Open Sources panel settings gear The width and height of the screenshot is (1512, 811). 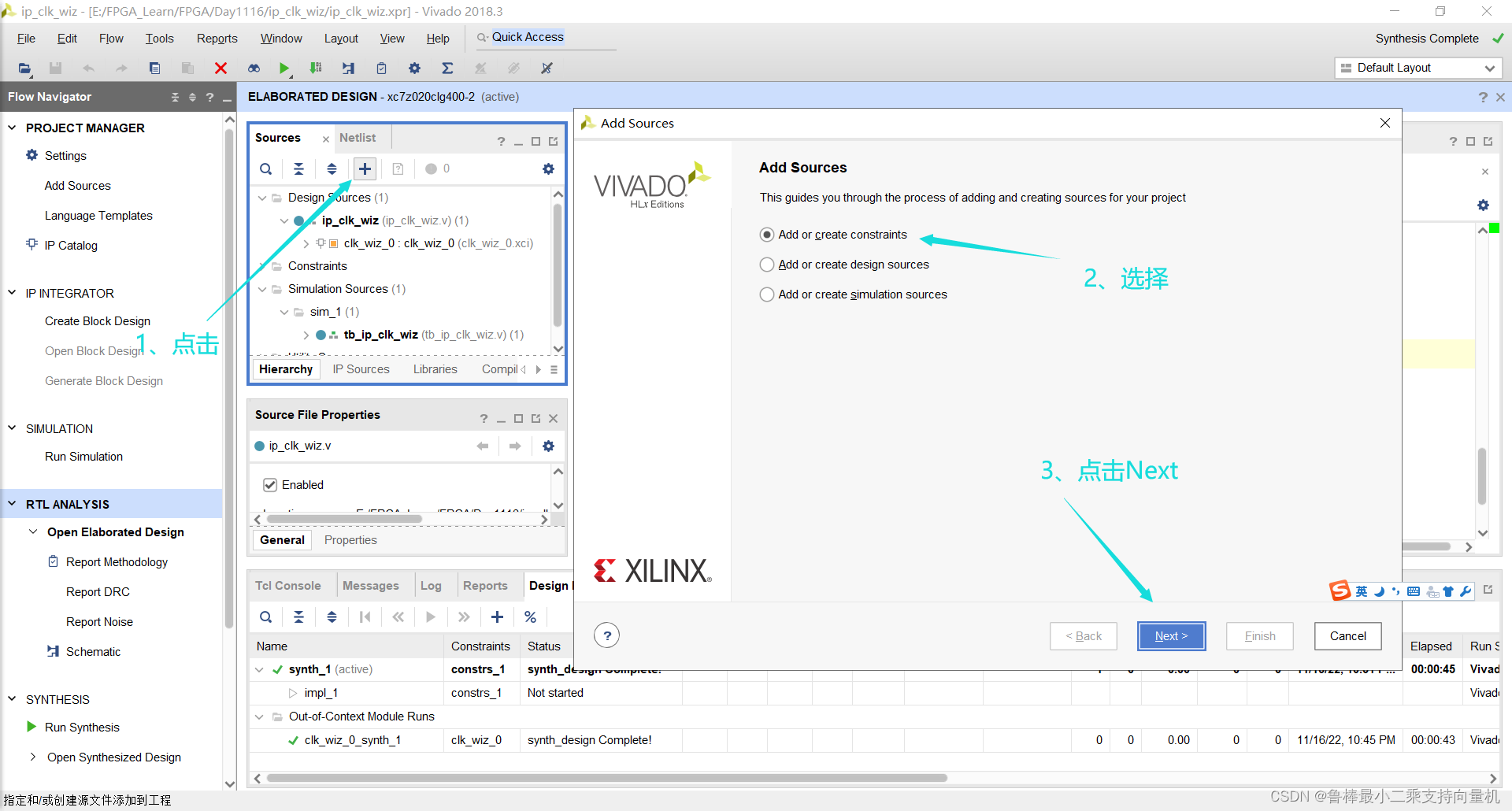coord(548,168)
